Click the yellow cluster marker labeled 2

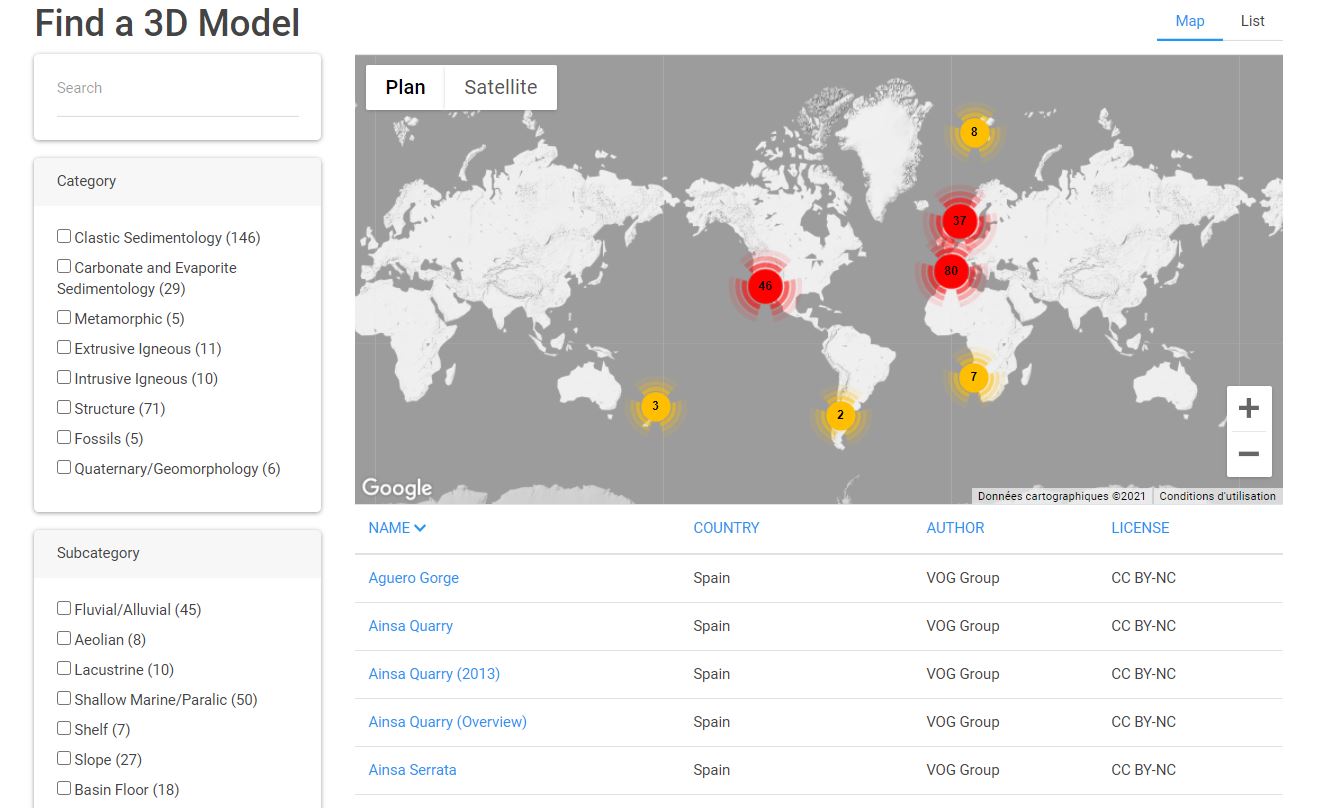(x=840, y=415)
